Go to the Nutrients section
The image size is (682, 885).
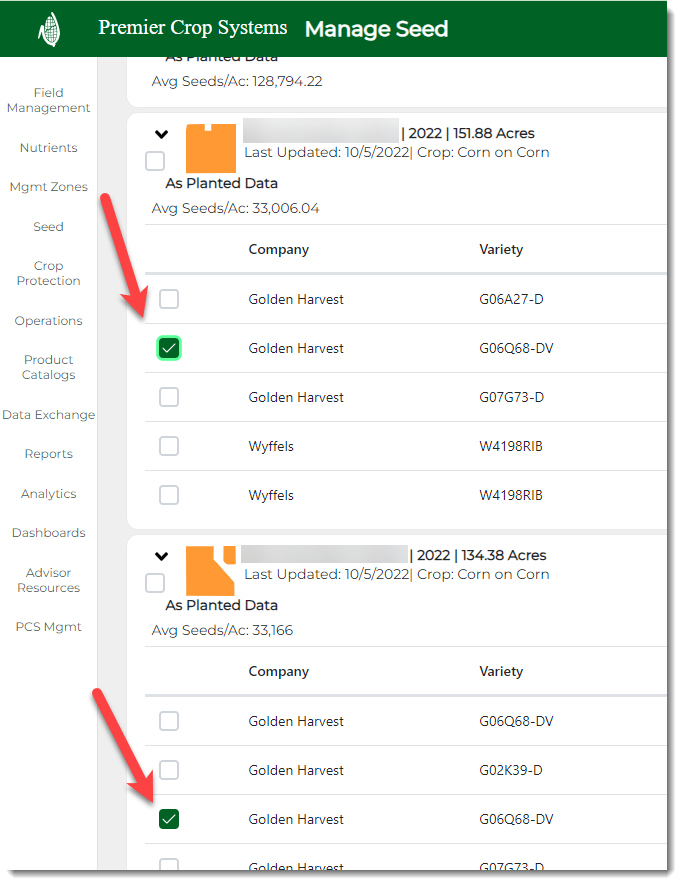49,148
